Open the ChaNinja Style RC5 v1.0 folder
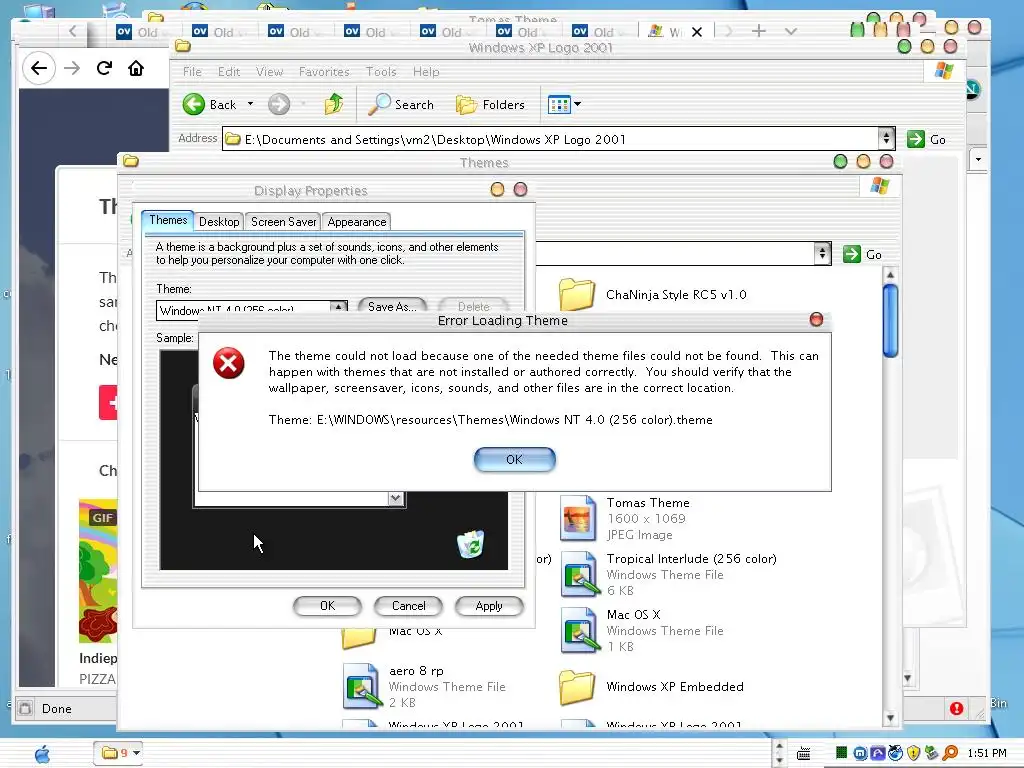Viewport: 1024px width, 768px height. pos(652,295)
